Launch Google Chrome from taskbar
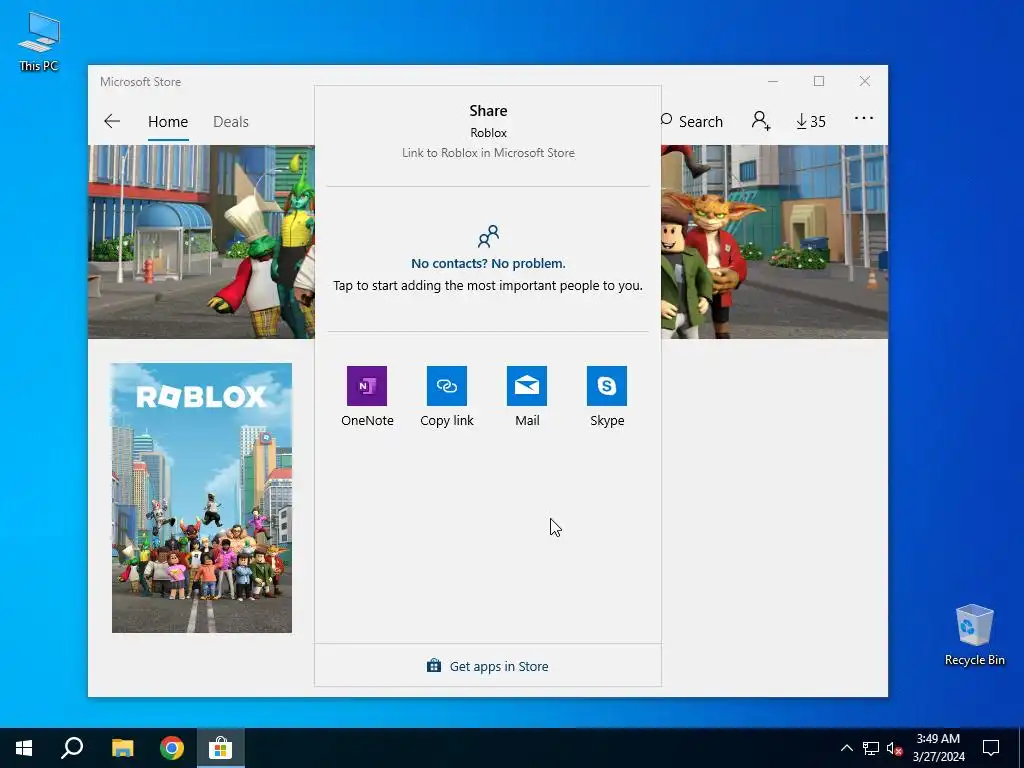This screenshot has height=768, width=1024. click(x=172, y=748)
